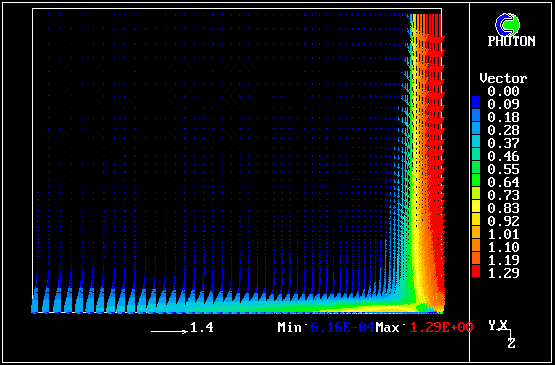Click the yellow 0.83 legend swatch
This screenshot has height=365, width=555.
pos(476,206)
